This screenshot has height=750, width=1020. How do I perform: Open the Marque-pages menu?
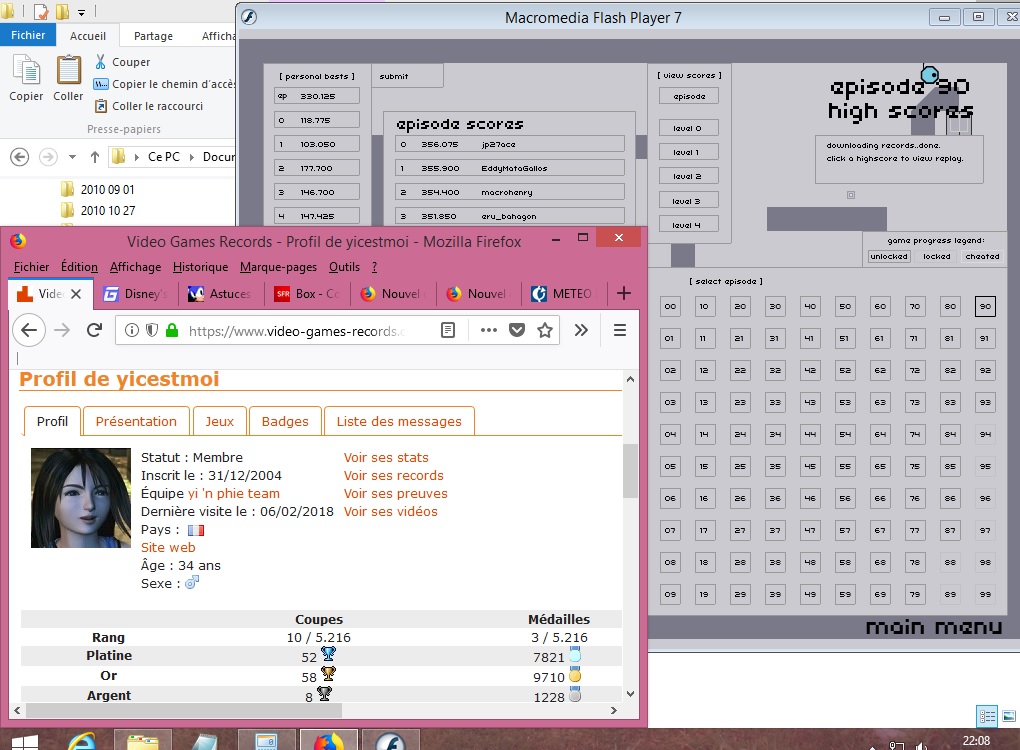click(278, 267)
